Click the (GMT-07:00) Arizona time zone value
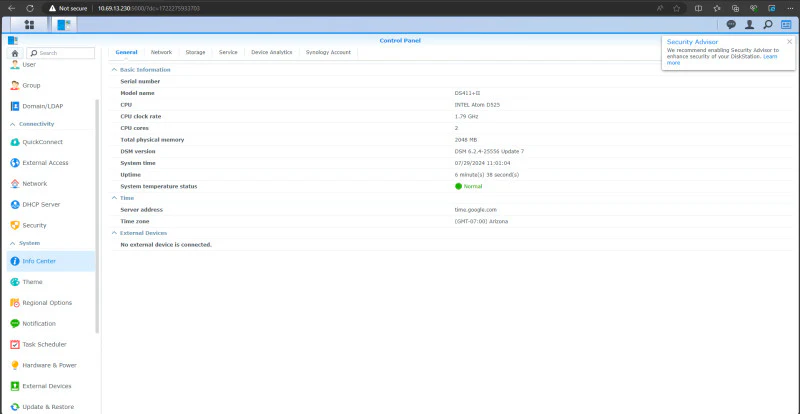The width and height of the screenshot is (800, 414). [481, 222]
